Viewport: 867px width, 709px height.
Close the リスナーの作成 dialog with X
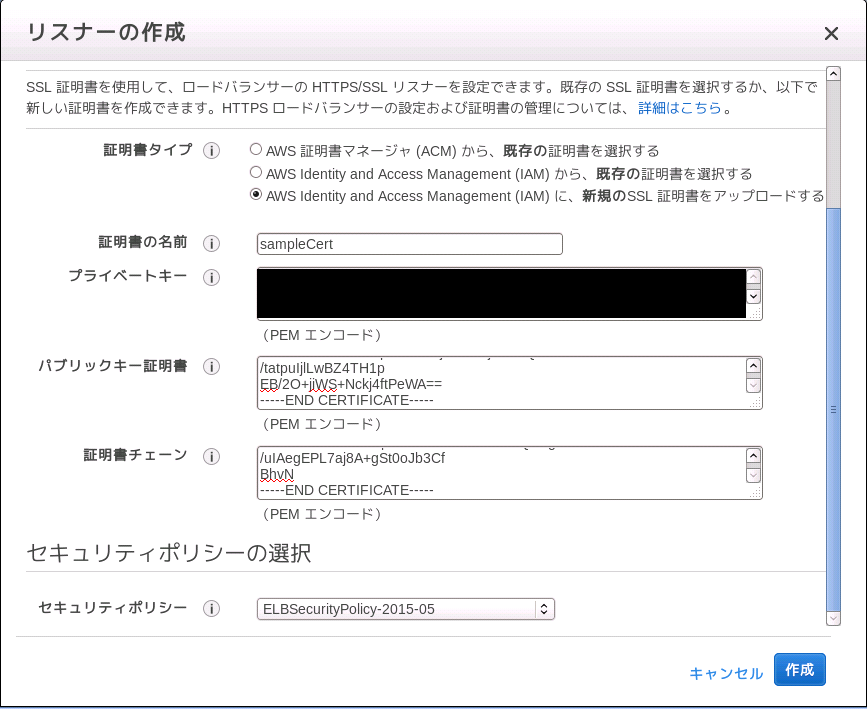(831, 34)
